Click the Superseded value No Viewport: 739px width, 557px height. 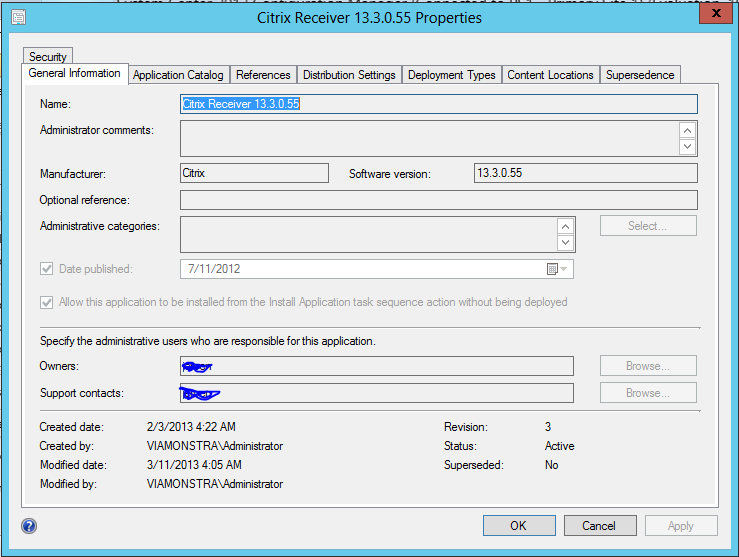tap(551, 465)
